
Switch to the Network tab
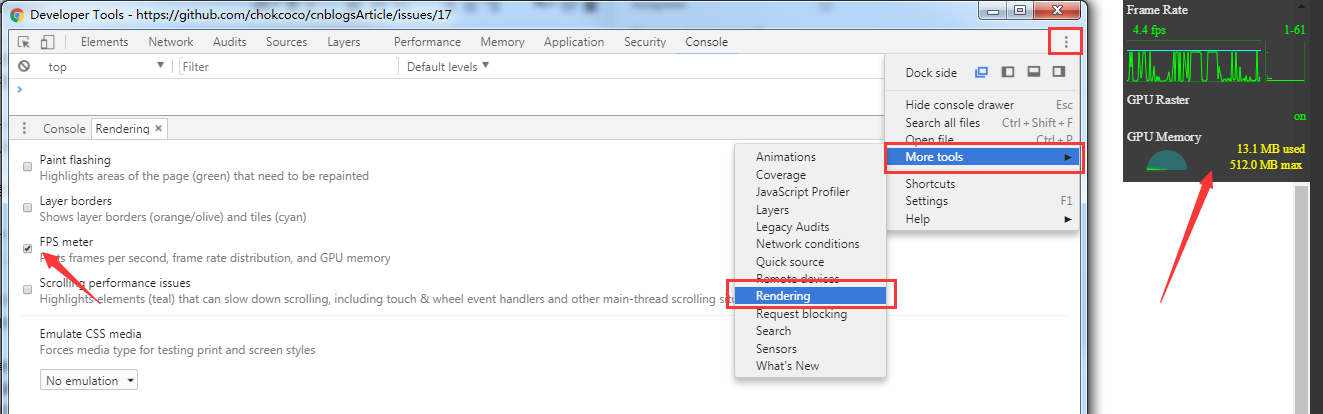(x=170, y=42)
